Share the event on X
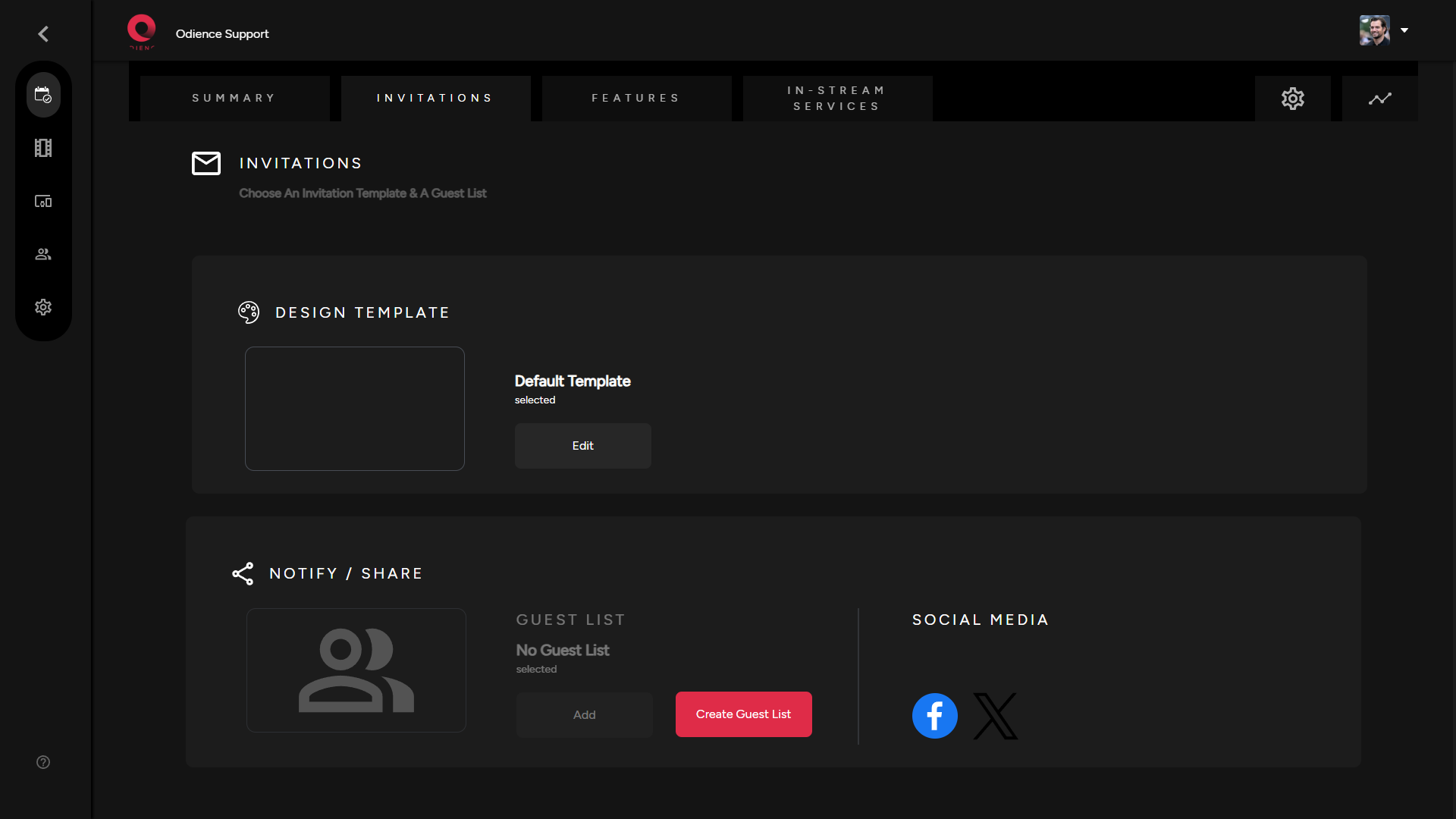Image resolution: width=1456 pixels, height=819 pixels. tap(995, 715)
